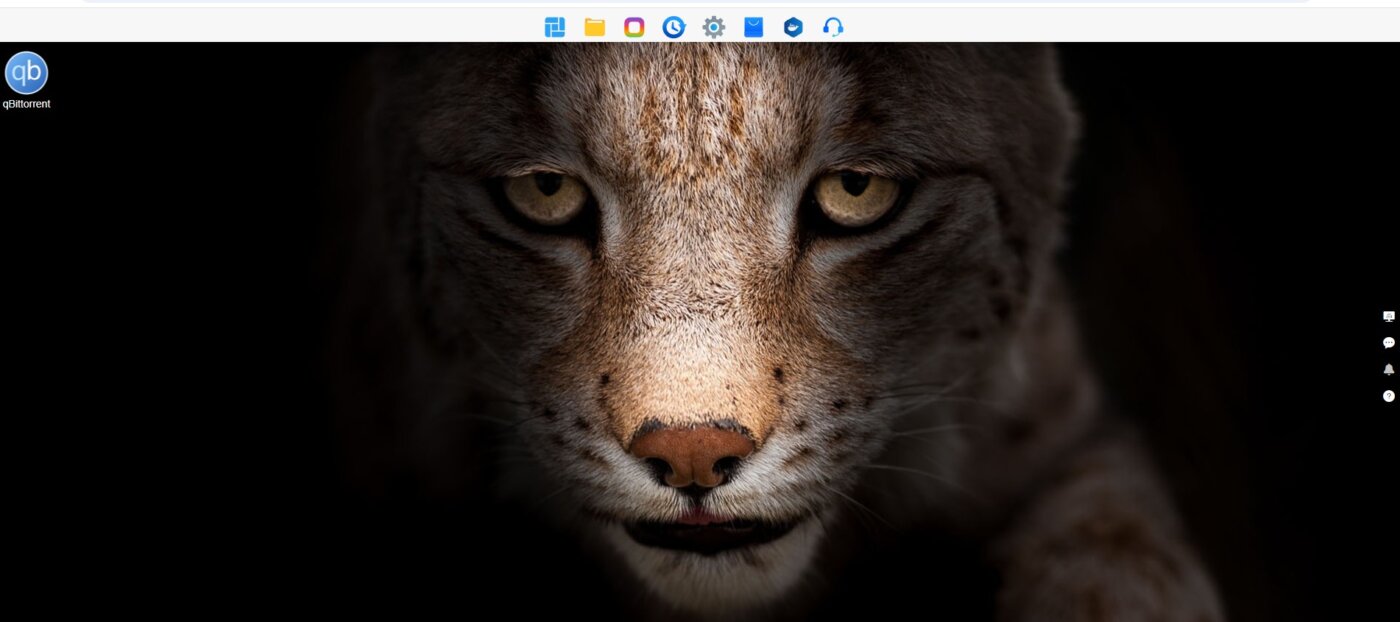Click the lynx's right eye on wallpaper
This screenshot has width=1400, height=622.
[856, 195]
